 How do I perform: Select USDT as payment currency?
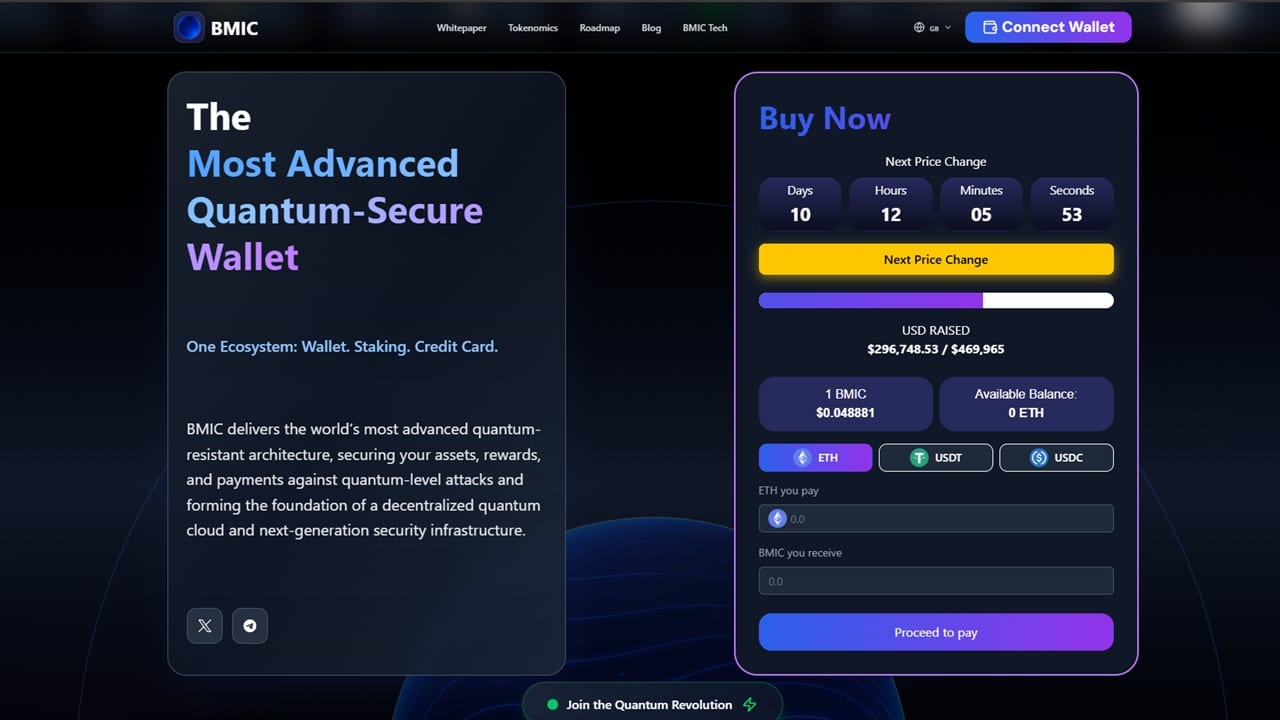tap(936, 457)
